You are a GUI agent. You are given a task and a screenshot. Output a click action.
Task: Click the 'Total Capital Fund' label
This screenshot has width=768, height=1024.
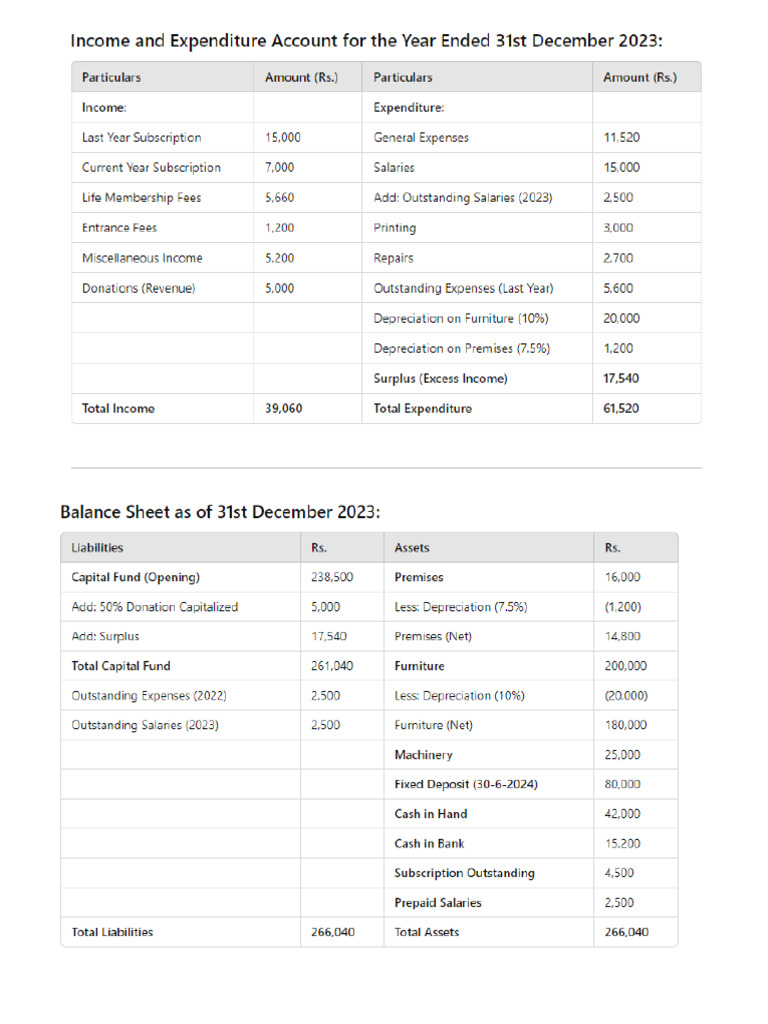pyautogui.click(x=121, y=666)
